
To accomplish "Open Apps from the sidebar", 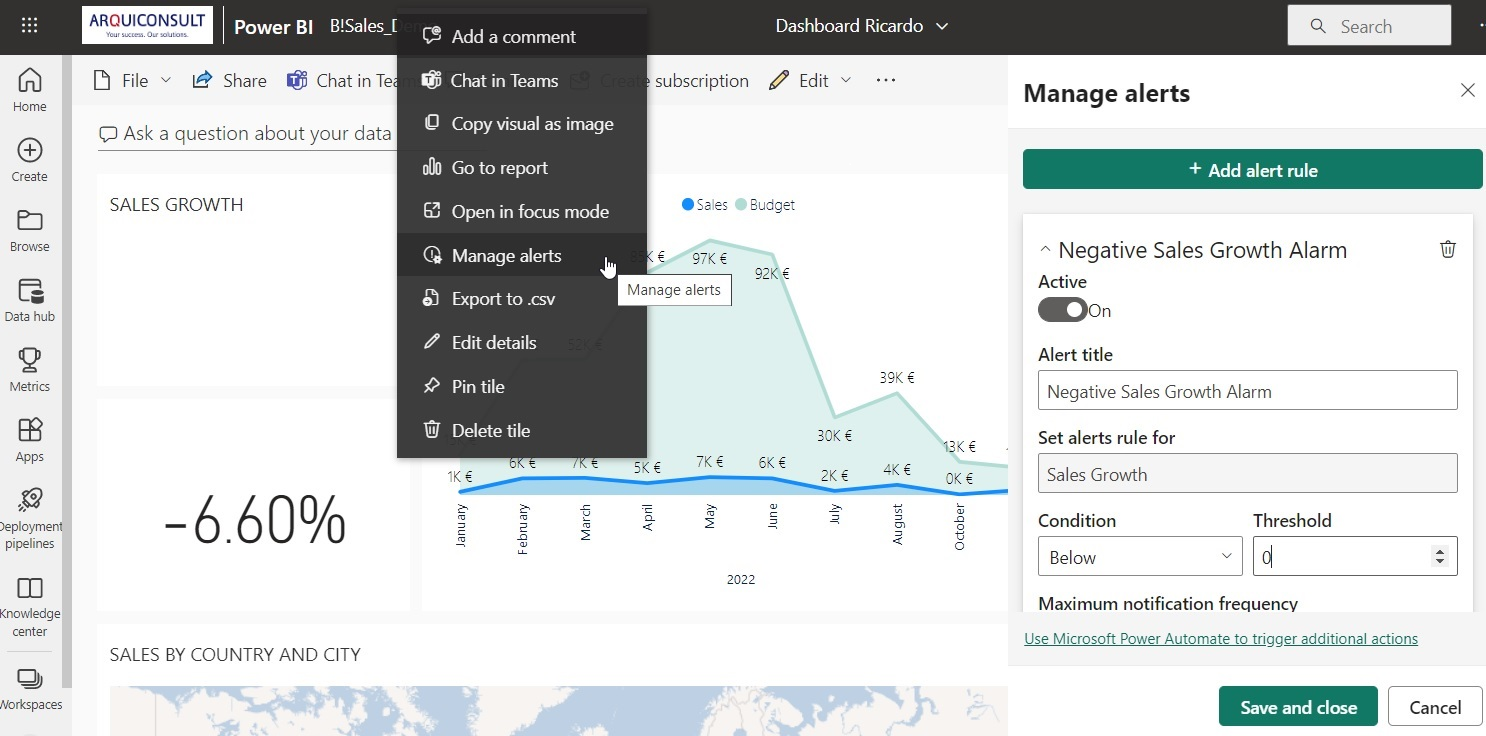I will pyautogui.click(x=30, y=439).
